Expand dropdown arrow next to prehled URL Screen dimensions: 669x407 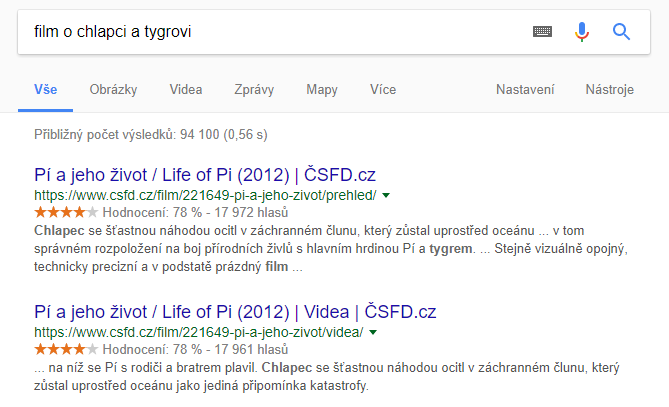386,195
